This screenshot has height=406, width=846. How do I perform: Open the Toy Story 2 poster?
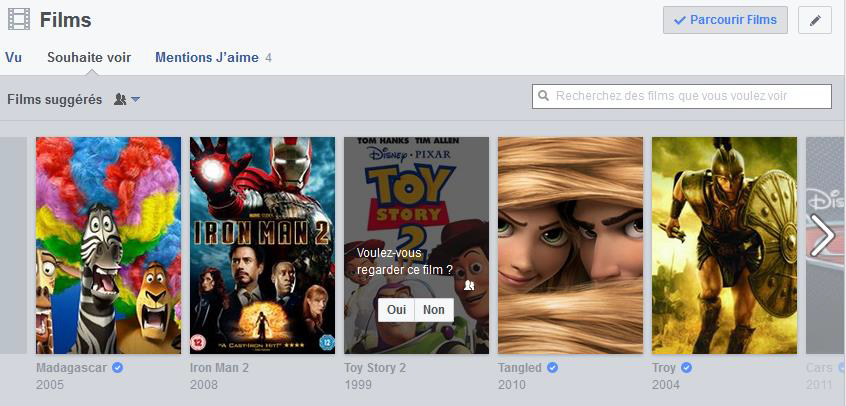[x=417, y=245]
